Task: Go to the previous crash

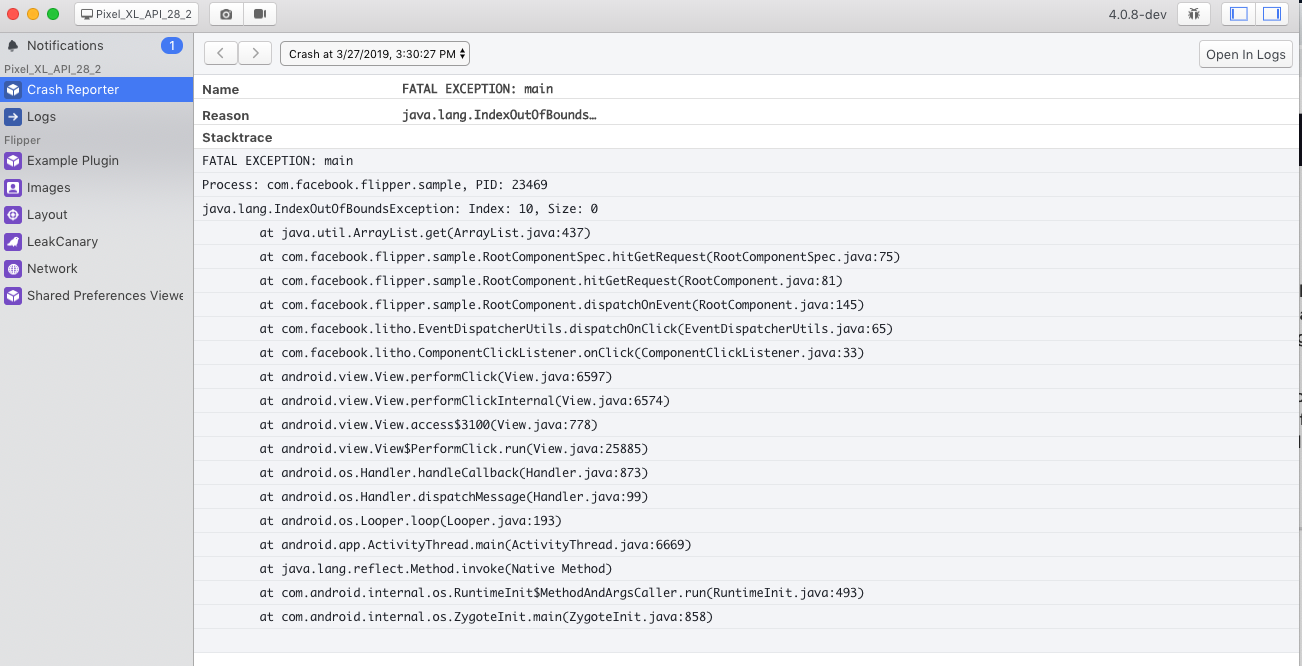Action: pos(221,54)
